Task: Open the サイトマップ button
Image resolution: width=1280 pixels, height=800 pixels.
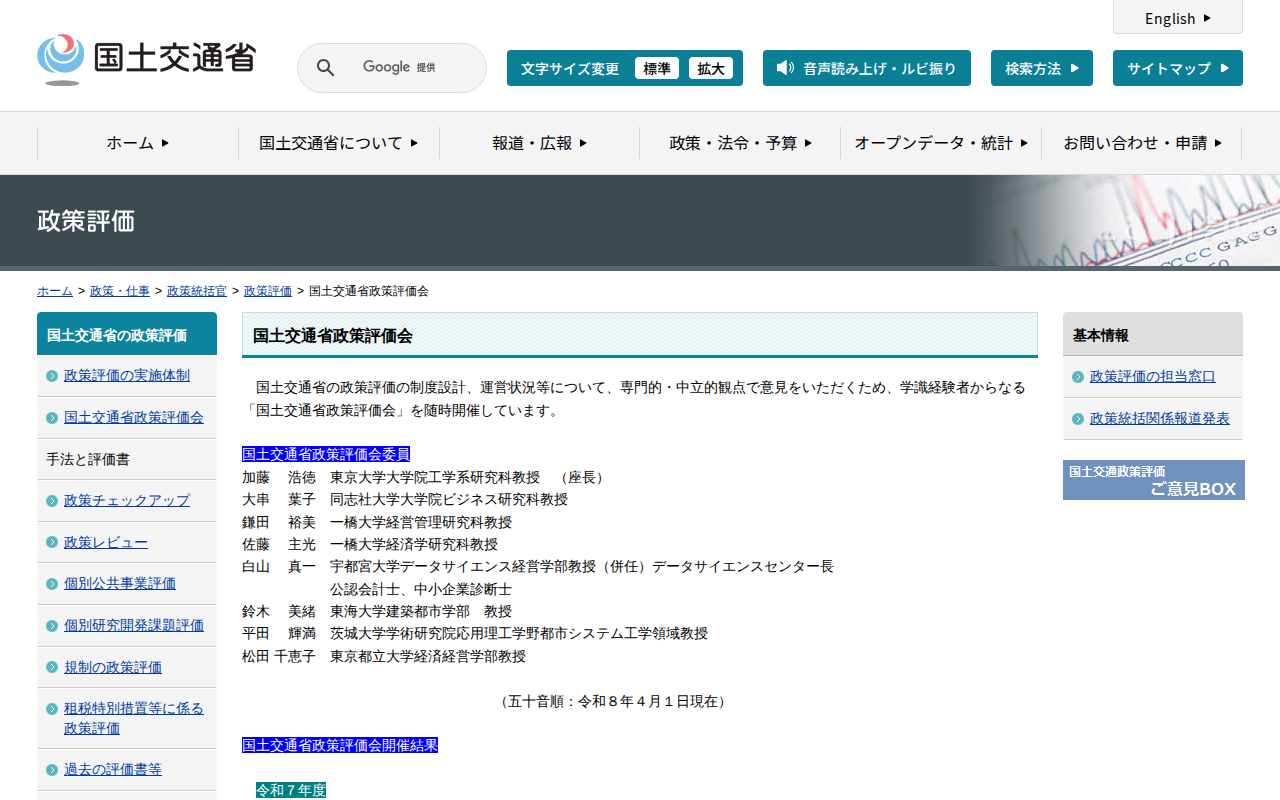Action: click(x=1177, y=68)
